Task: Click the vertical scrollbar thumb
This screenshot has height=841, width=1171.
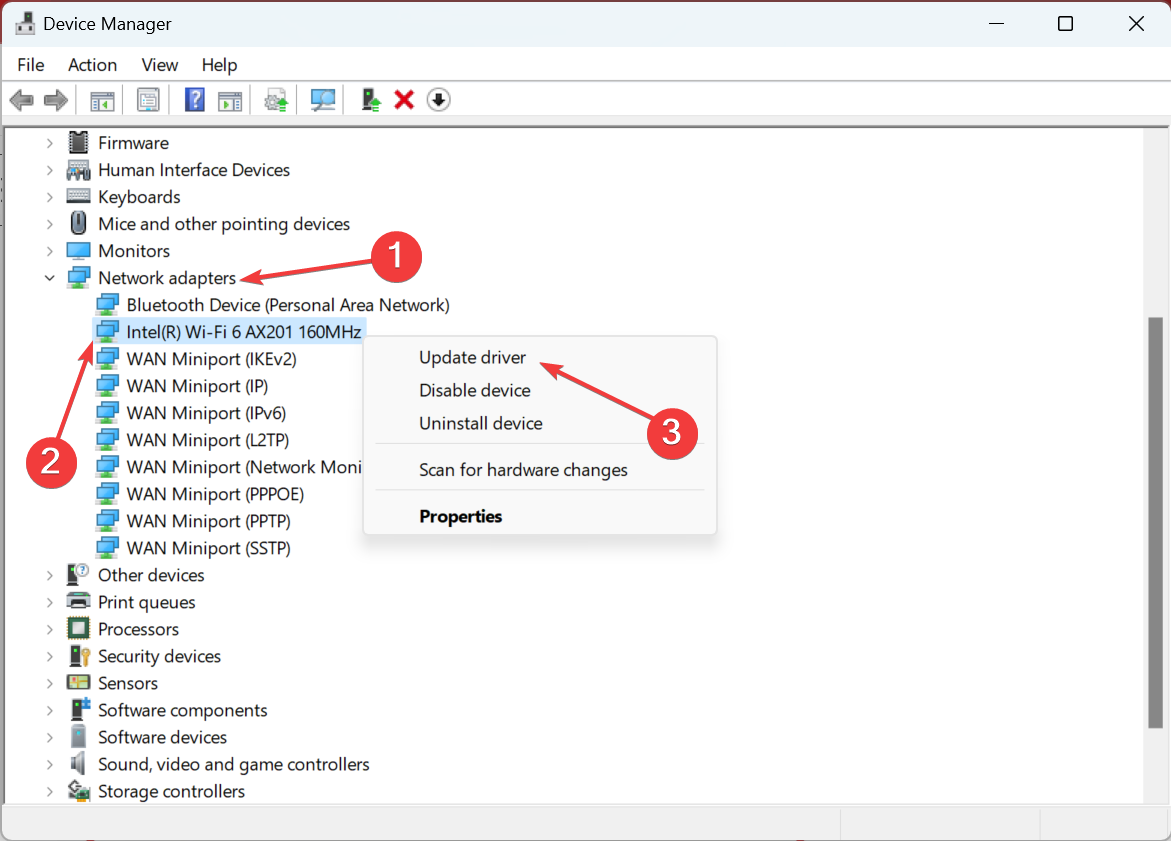Action: [x=1155, y=522]
